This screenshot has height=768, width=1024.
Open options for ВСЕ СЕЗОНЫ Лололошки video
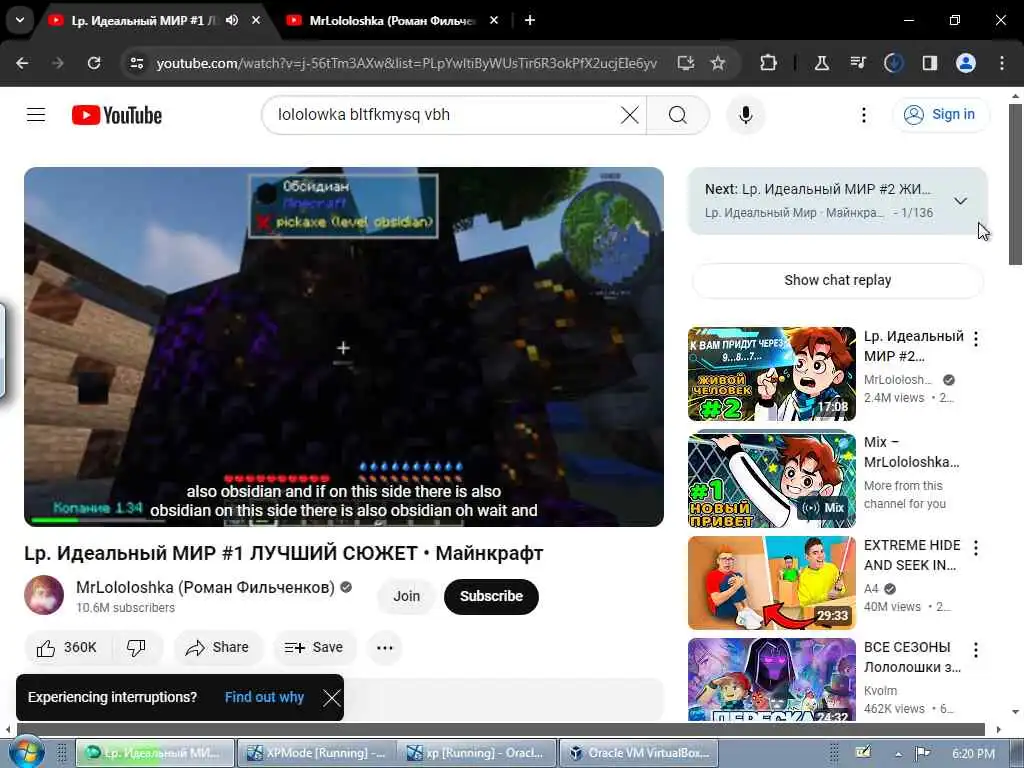(x=976, y=649)
